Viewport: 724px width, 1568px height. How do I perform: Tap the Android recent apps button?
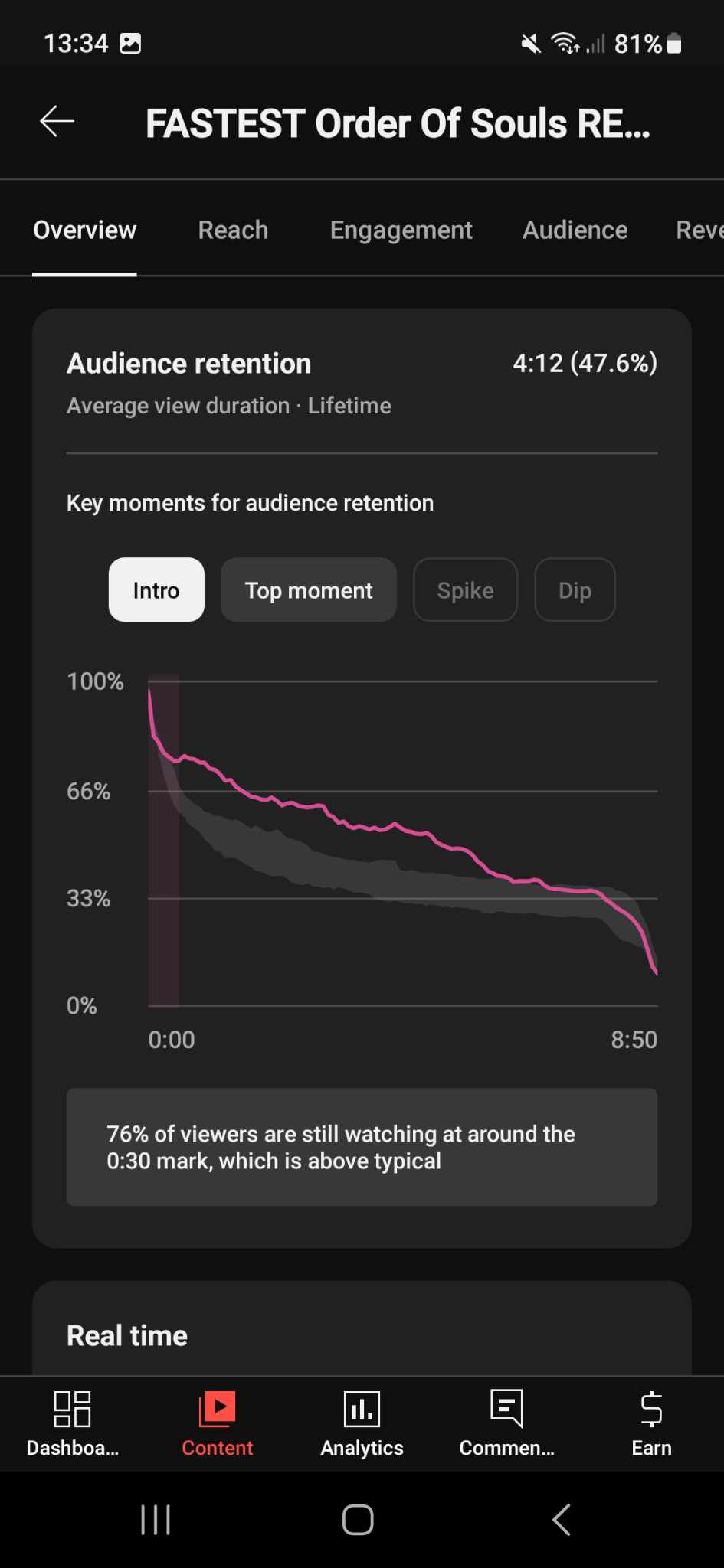point(156,1520)
